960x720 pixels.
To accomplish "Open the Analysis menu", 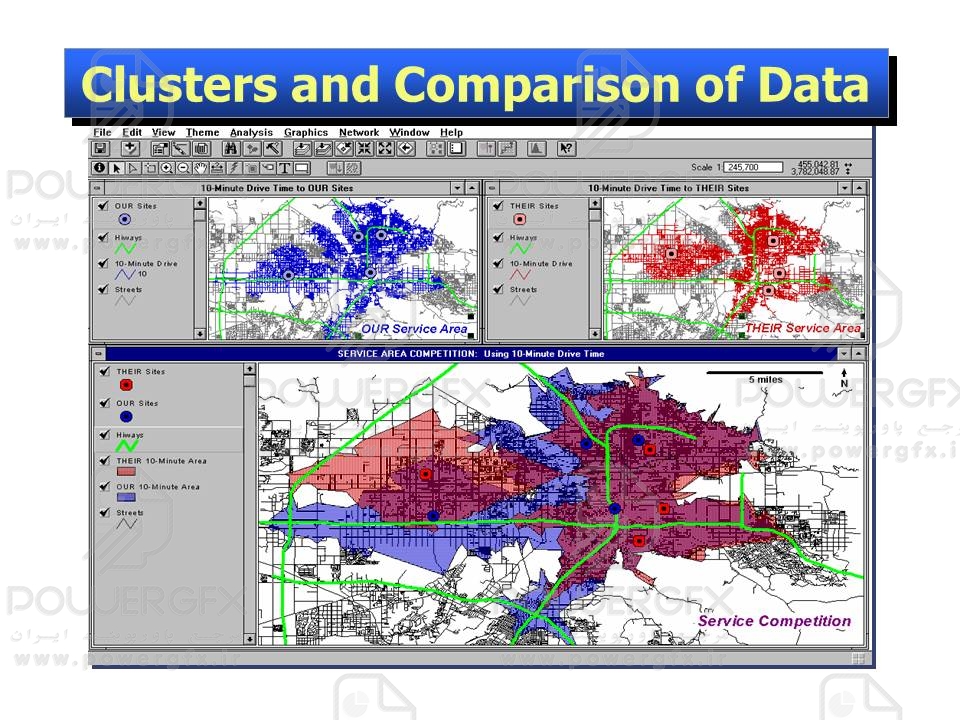I will coord(250,132).
